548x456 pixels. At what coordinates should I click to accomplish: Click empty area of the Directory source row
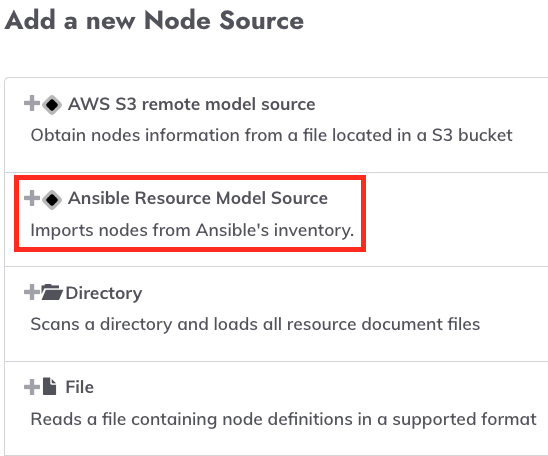(349, 294)
